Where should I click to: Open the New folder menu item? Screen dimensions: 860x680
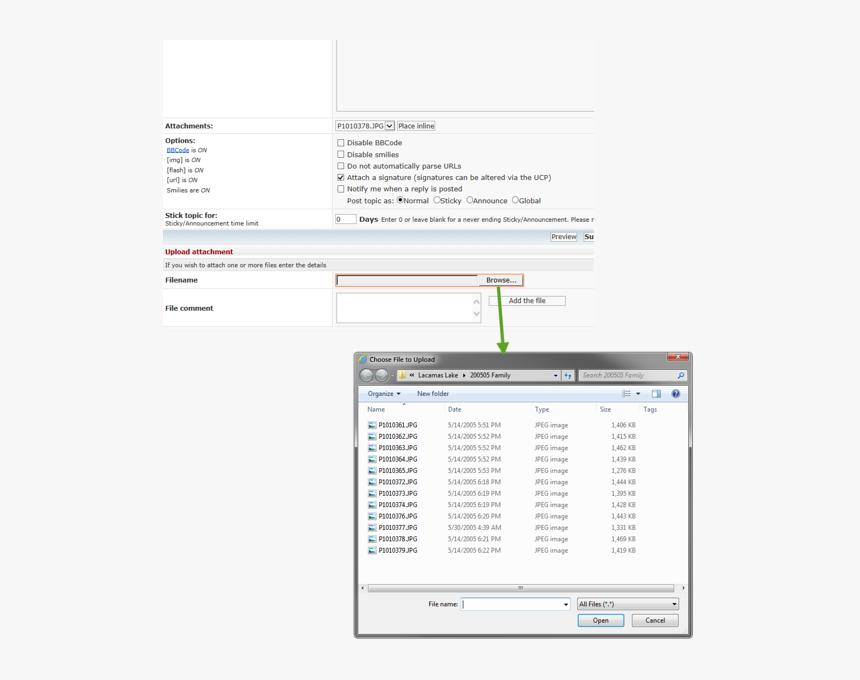point(432,393)
